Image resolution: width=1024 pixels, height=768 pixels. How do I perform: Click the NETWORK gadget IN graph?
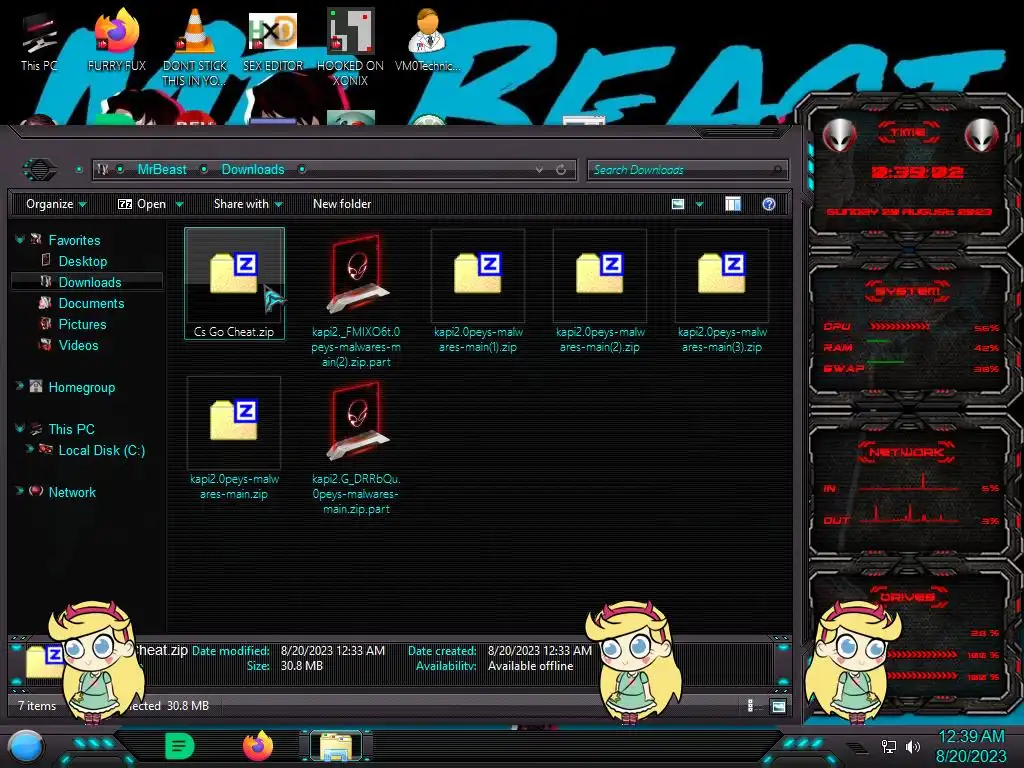(x=908, y=483)
